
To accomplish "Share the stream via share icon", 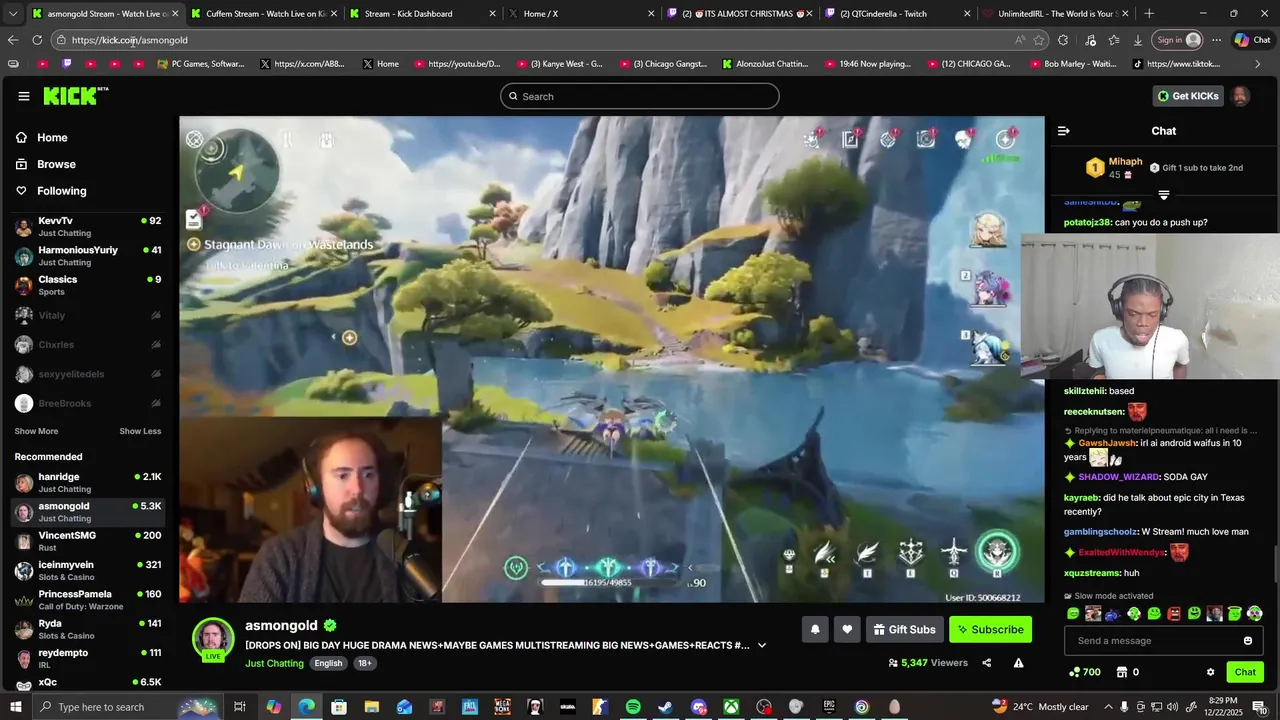I will (986, 662).
